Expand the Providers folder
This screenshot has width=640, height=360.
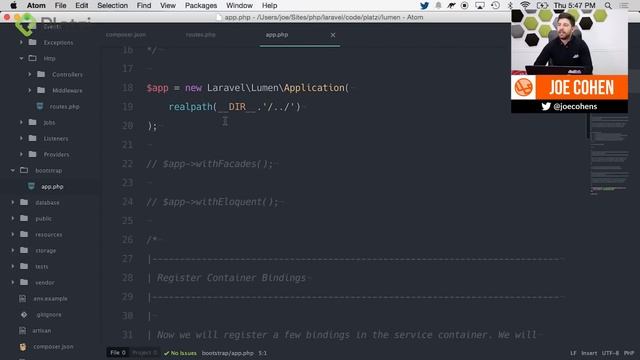21,154
